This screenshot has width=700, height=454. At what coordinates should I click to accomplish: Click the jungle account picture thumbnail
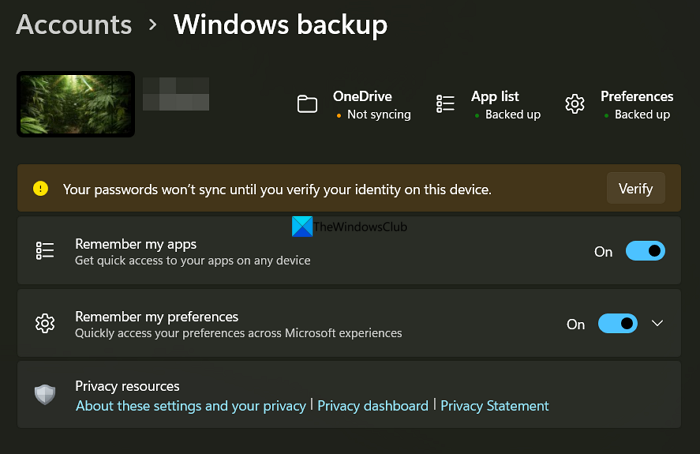coord(76,104)
